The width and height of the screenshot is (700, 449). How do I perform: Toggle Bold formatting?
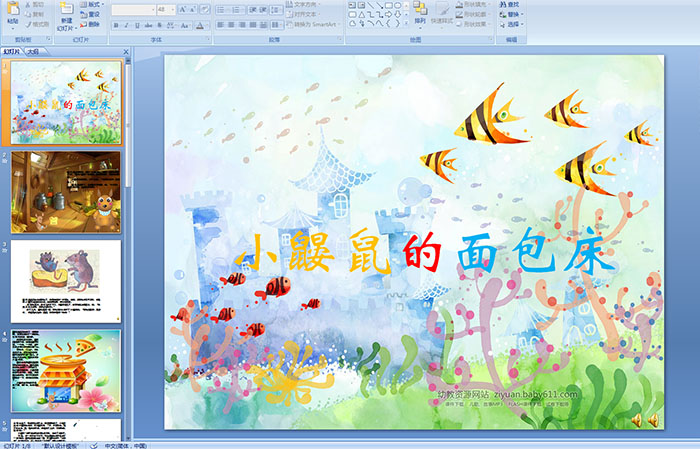point(114,25)
